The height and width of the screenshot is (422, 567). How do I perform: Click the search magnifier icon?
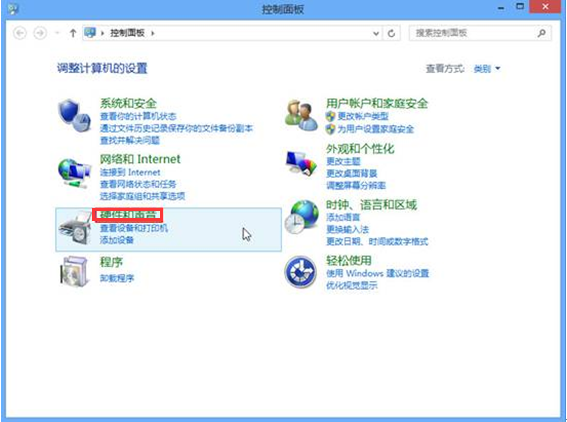click(541, 33)
